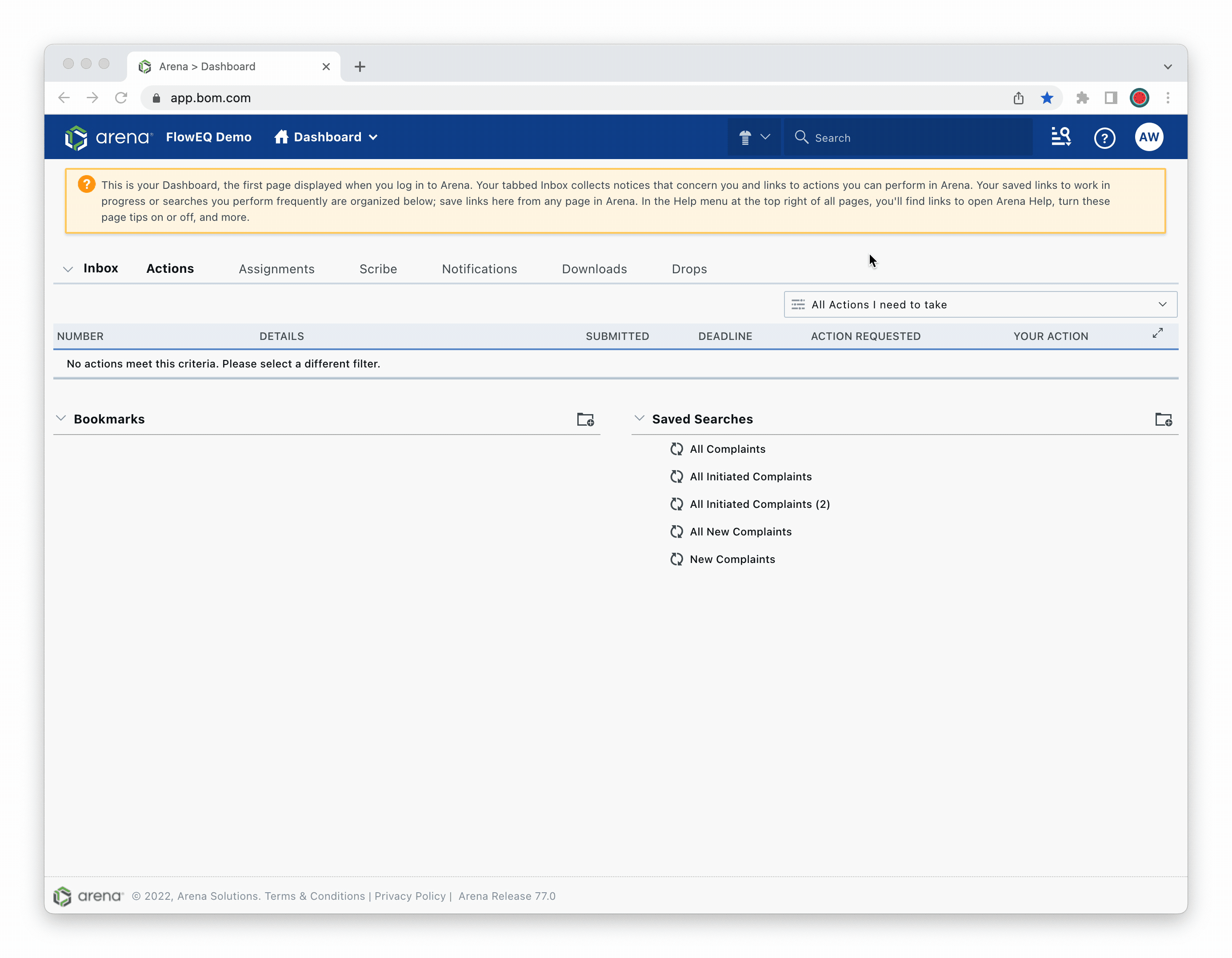Switch to the Downloads tab
The image size is (1232, 958).
tap(594, 269)
